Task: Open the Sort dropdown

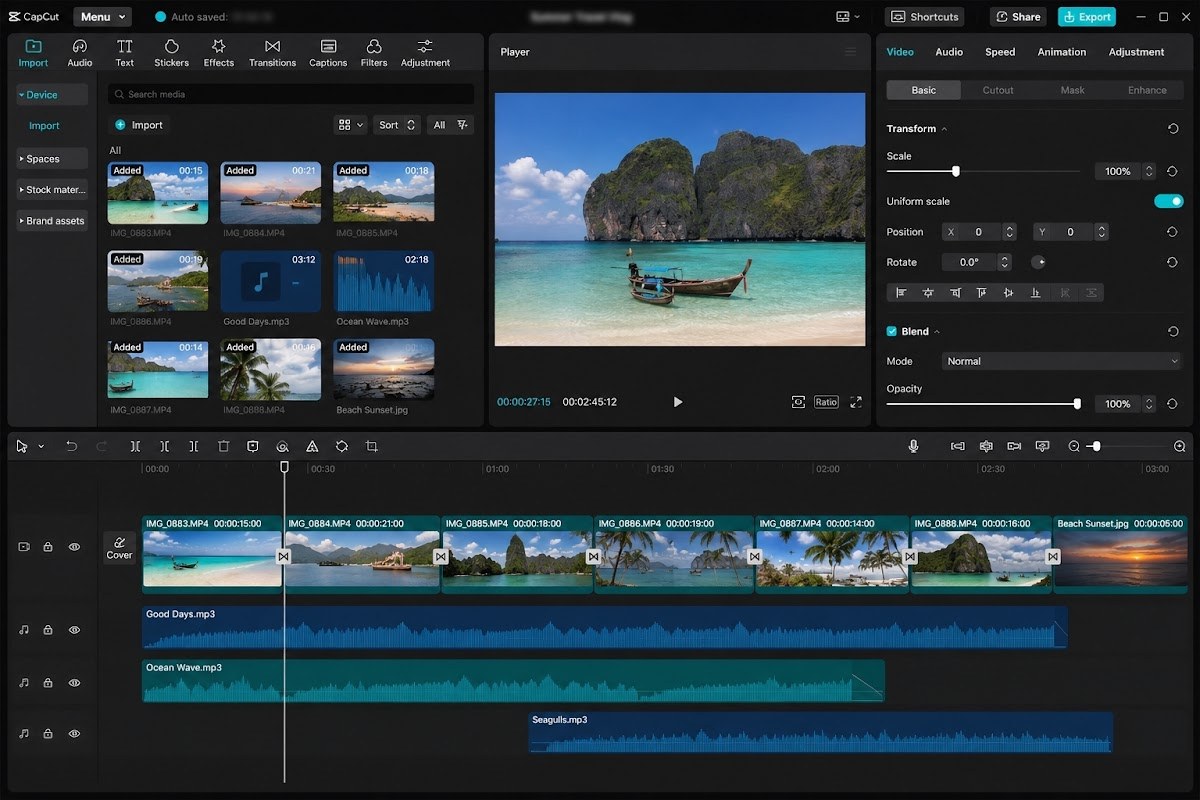Action: [397, 125]
